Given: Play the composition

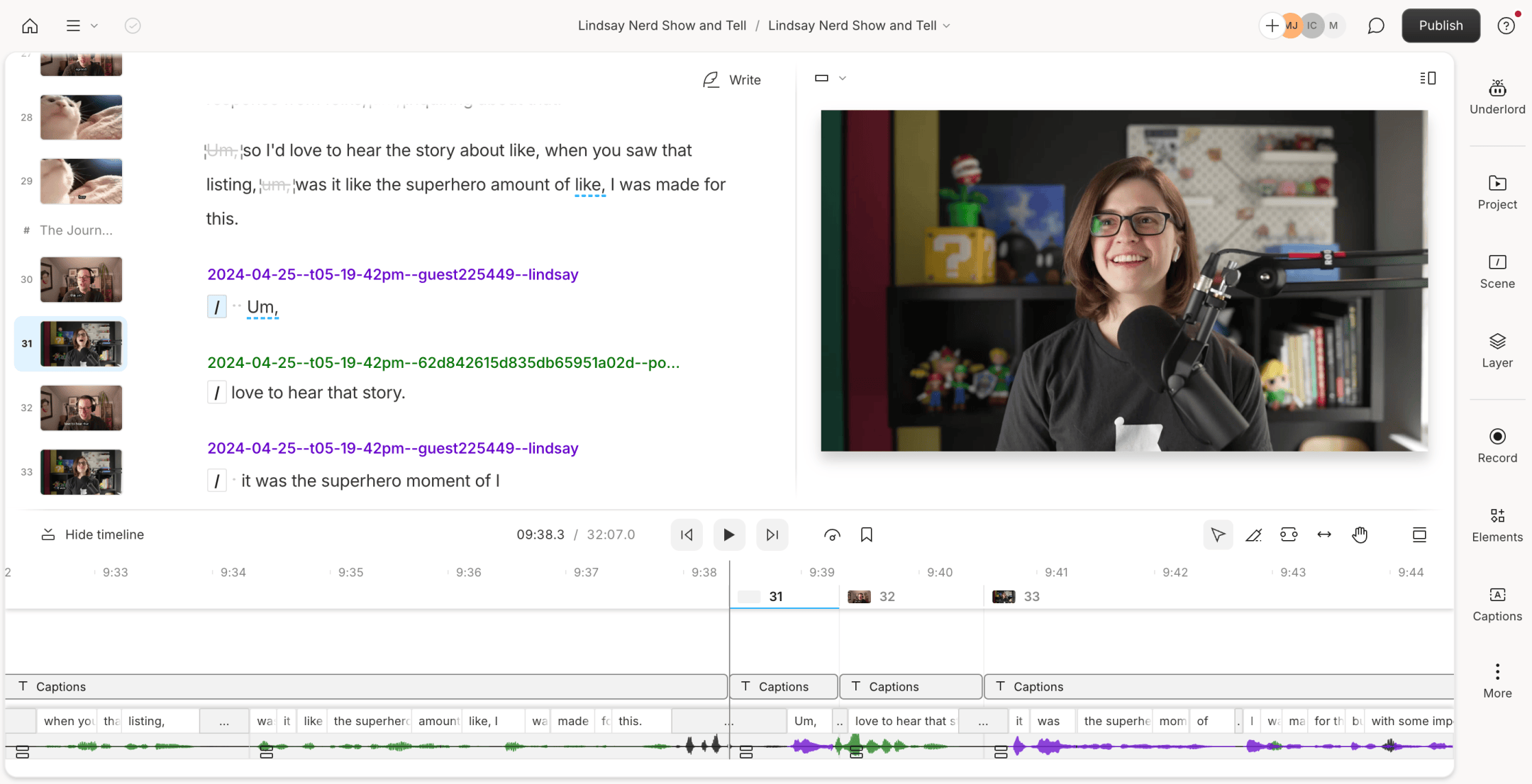Looking at the screenshot, I should coord(728,534).
